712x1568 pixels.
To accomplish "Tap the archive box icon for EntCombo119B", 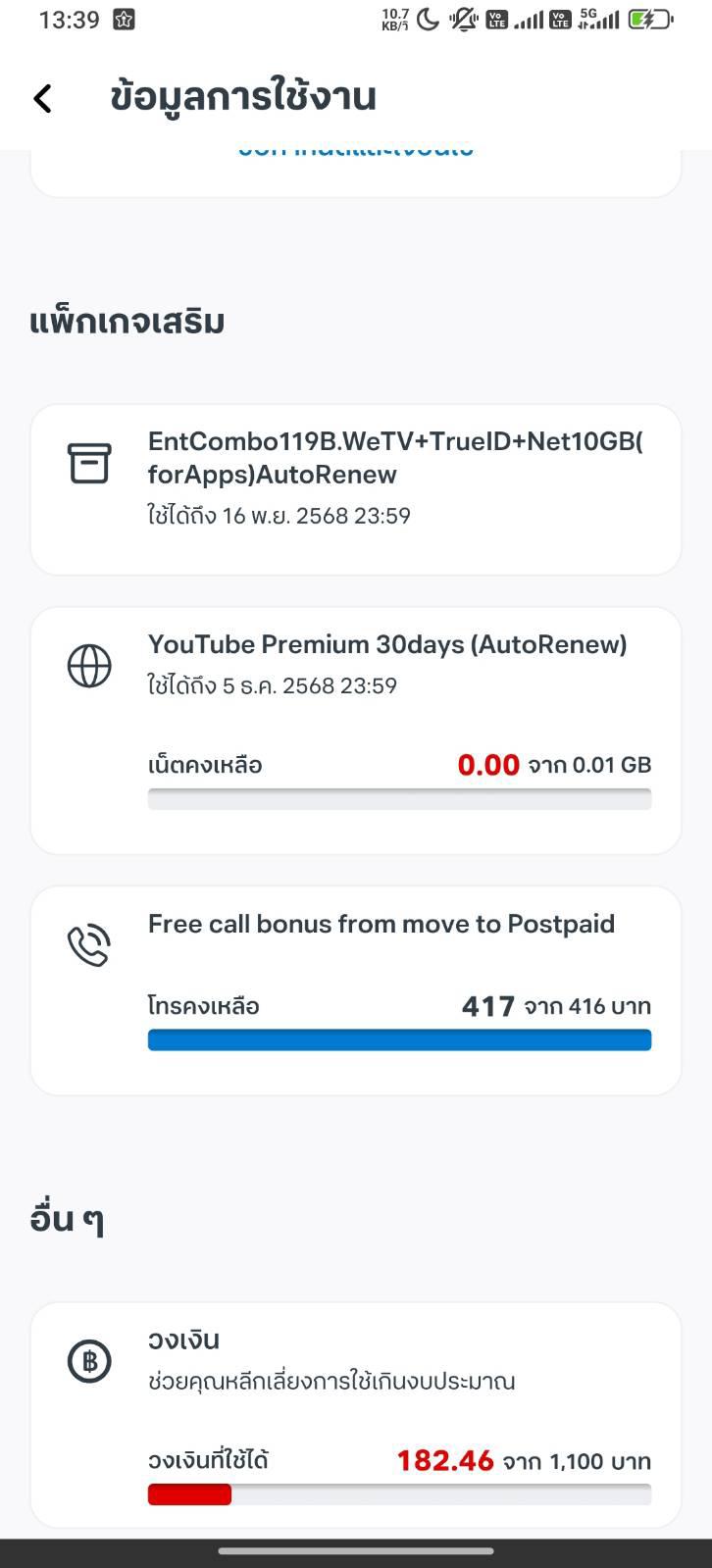I will click(x=89, y=463).
